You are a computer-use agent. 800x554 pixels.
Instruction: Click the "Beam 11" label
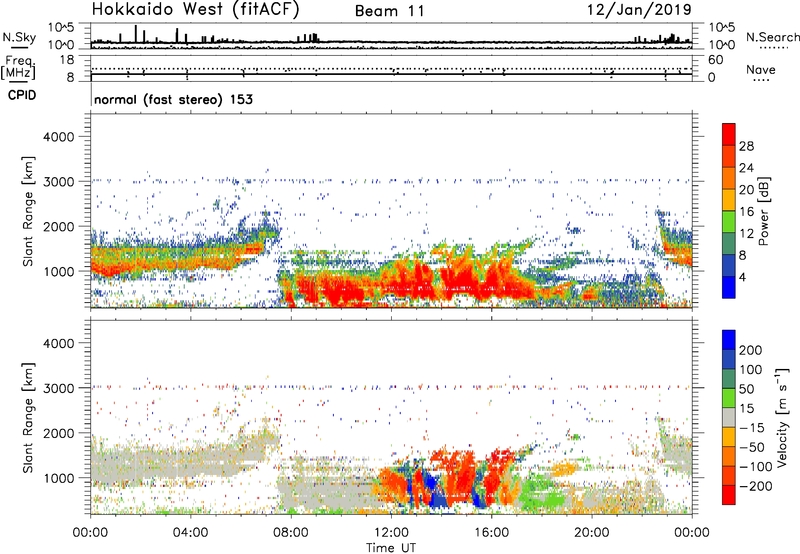tap(389, 11)
